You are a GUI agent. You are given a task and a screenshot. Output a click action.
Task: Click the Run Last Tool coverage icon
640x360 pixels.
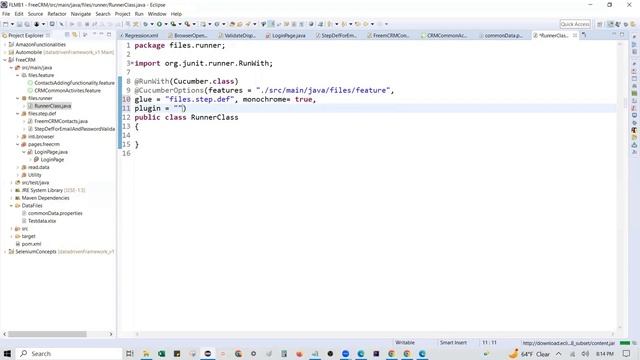click(173, 24)
